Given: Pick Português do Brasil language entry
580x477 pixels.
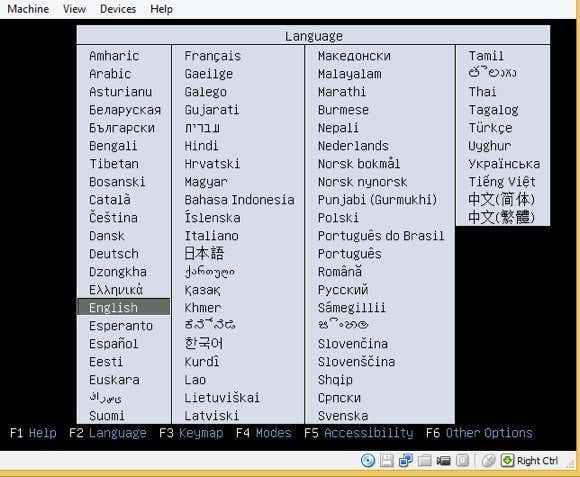Looking at the screenshot, I should pyautogui.click(x=381, y=236).
